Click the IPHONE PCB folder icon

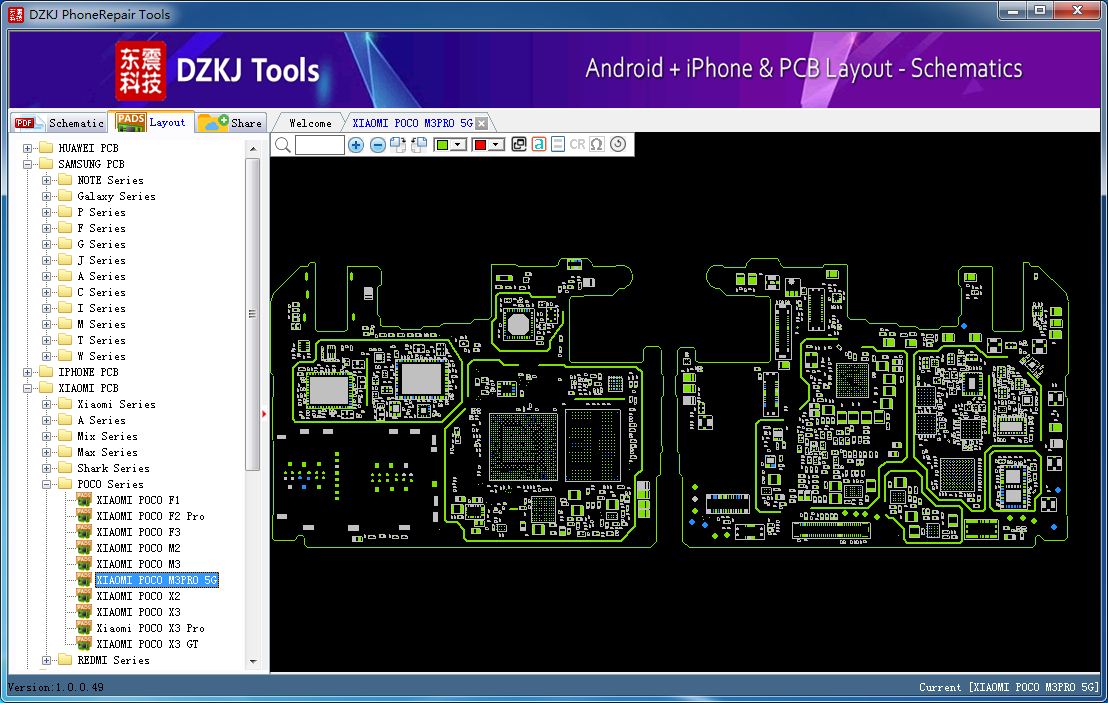[x=47, y=372]
